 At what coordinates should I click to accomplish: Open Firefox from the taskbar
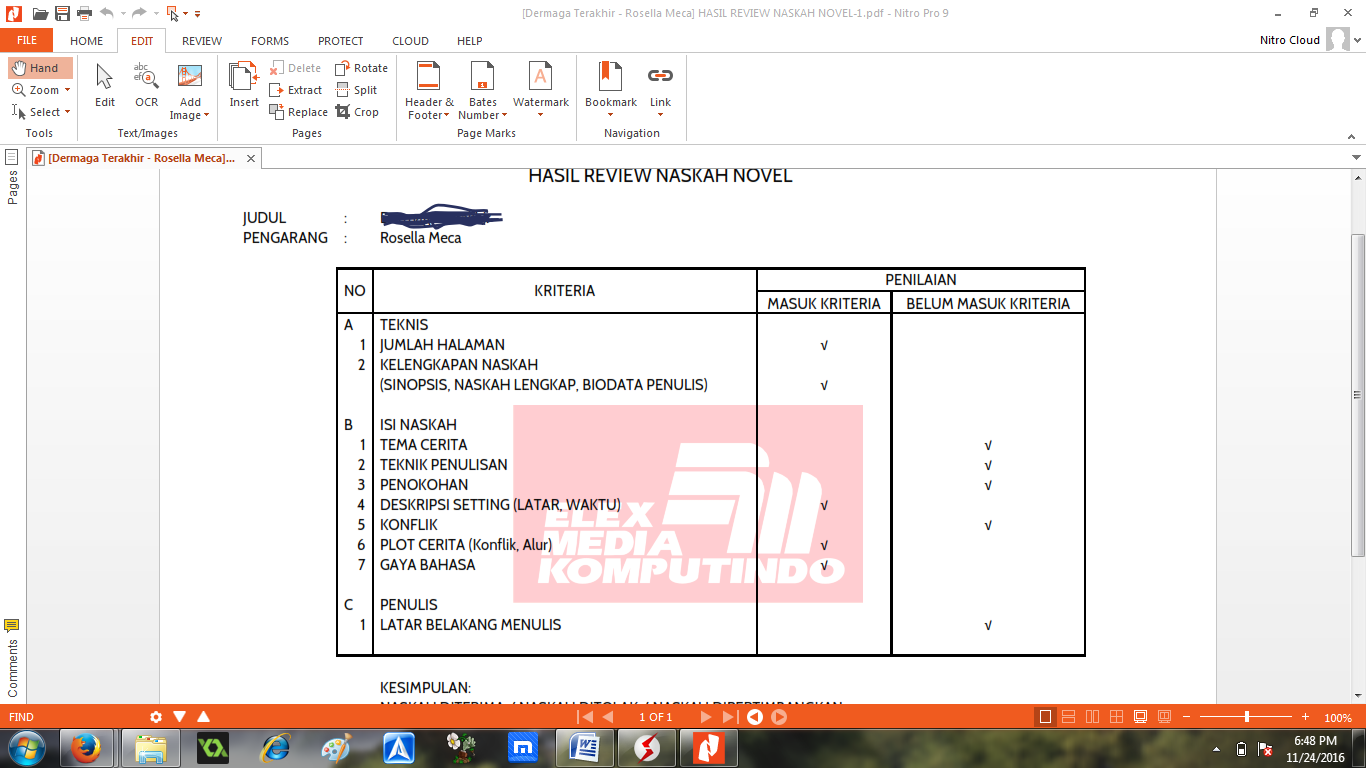[87, 747]
